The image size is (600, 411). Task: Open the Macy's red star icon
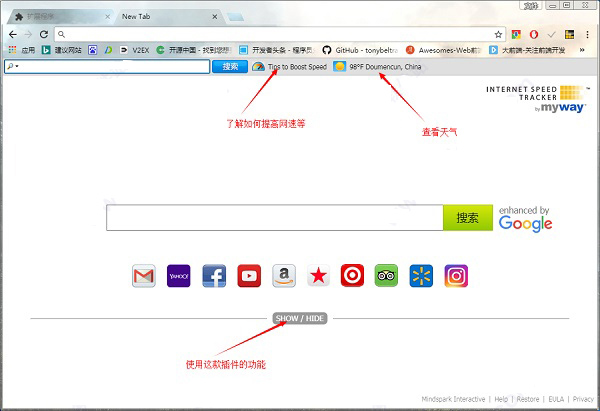tap(318, 276)
